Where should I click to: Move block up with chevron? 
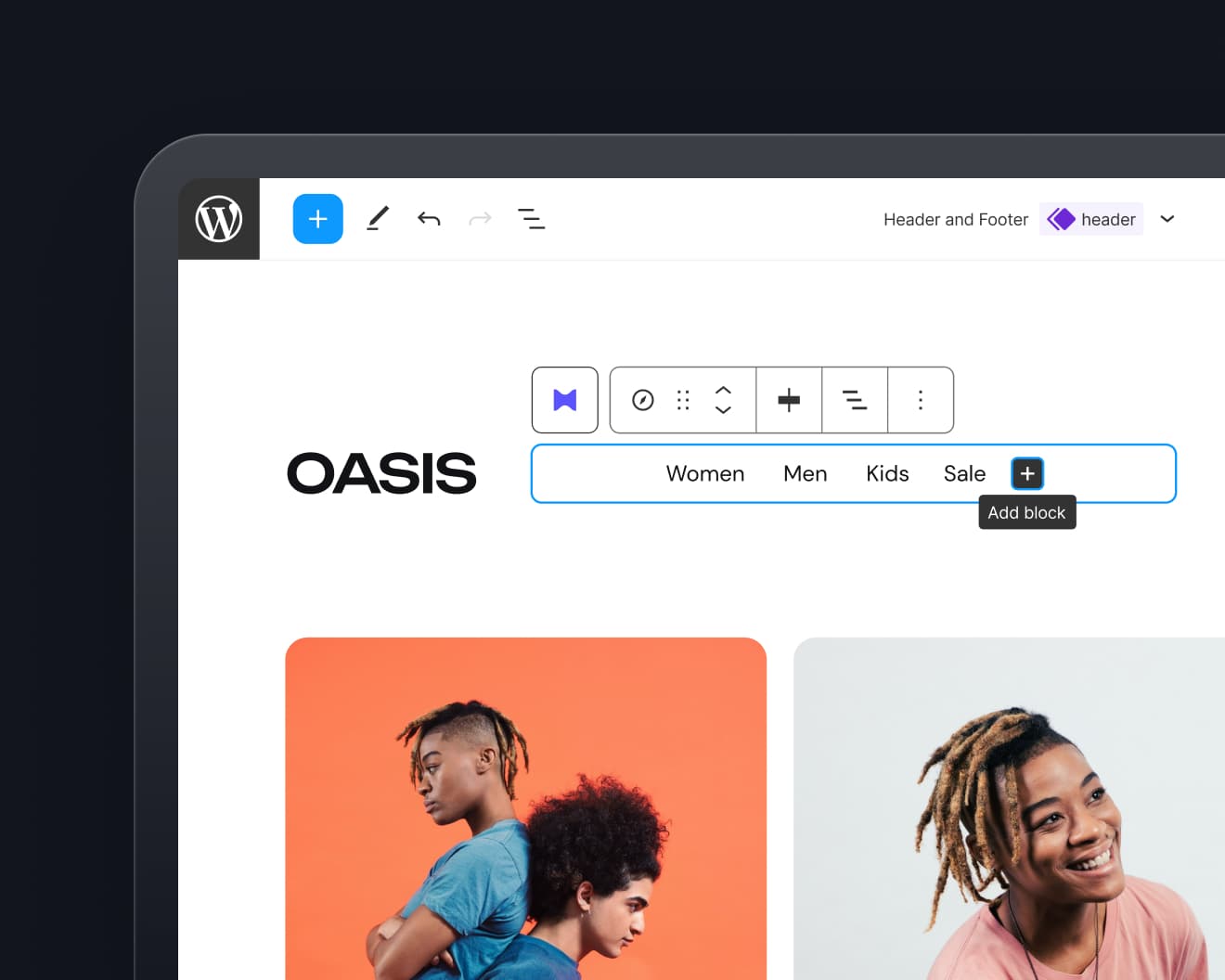(723, 391)
